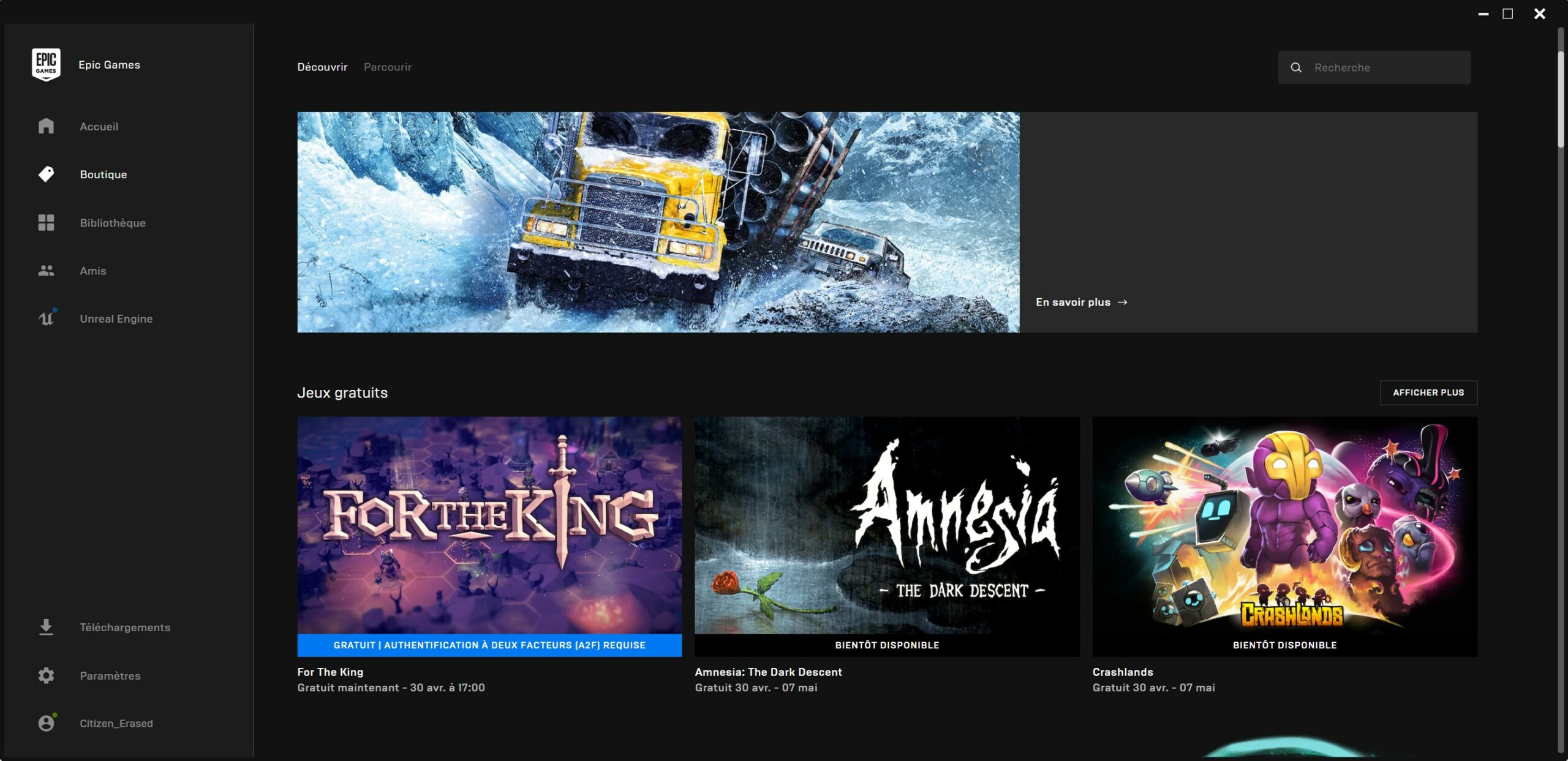Open the Téléchargements download icon
The width and height of the screenshot is (1568, 761).
[x=46, y=627]
